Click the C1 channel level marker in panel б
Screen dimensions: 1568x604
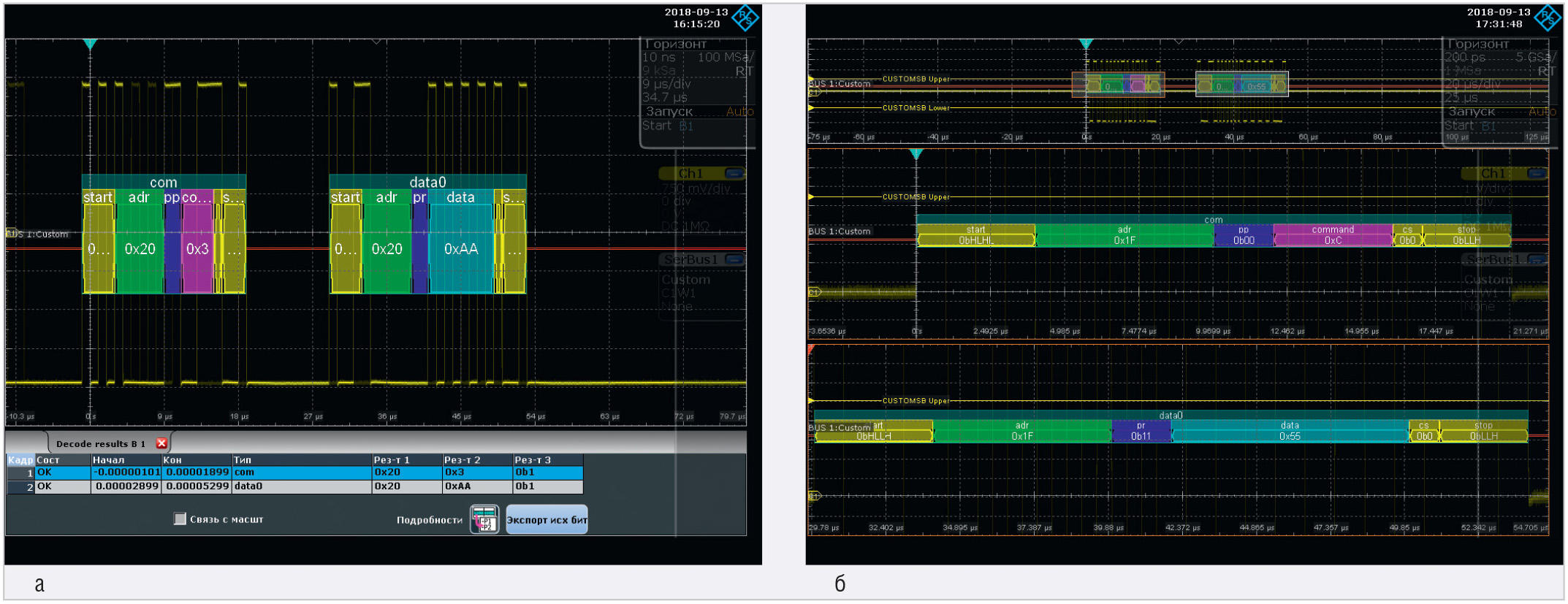pos(815,292)
